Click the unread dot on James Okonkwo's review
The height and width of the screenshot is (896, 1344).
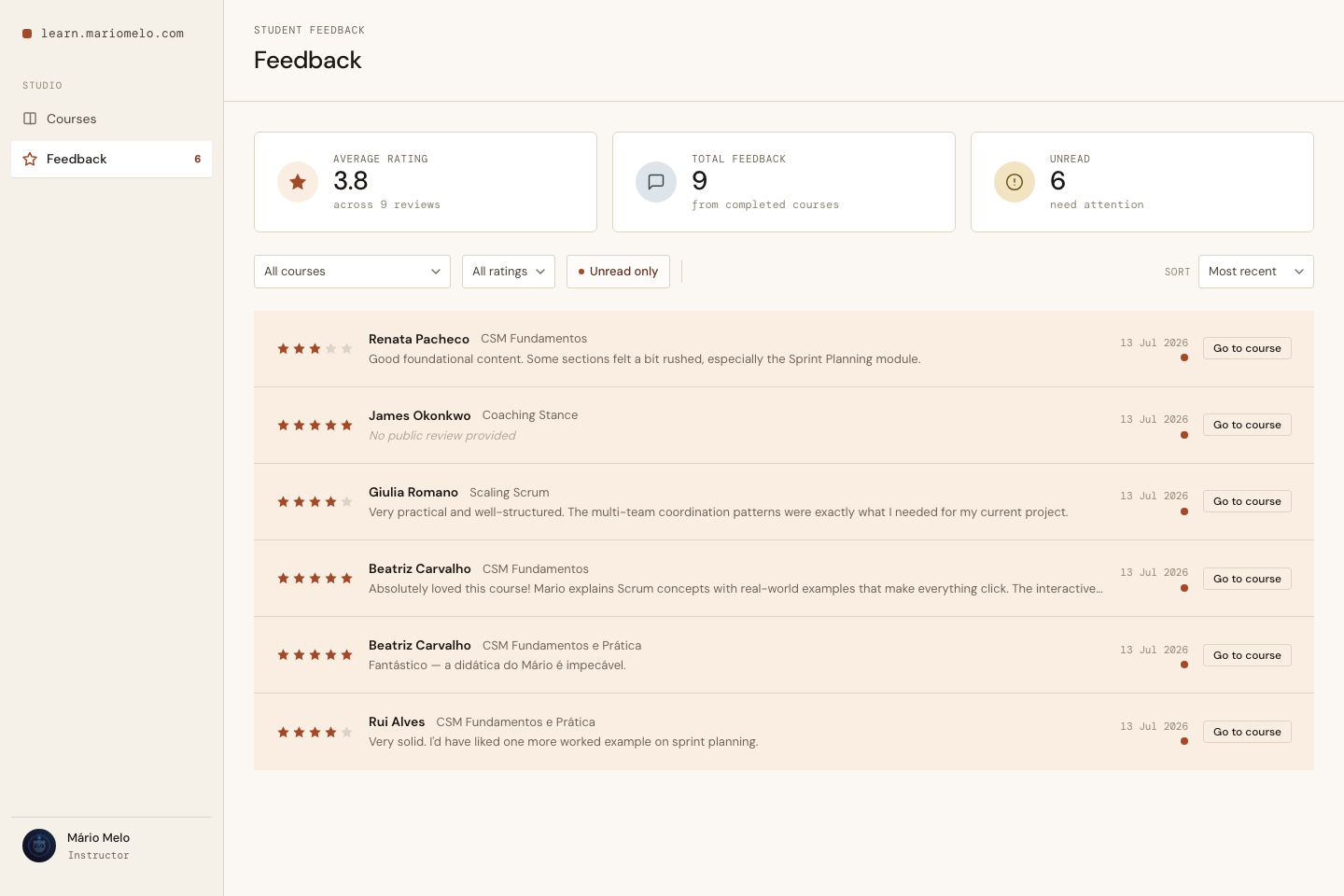[1184, 435]
